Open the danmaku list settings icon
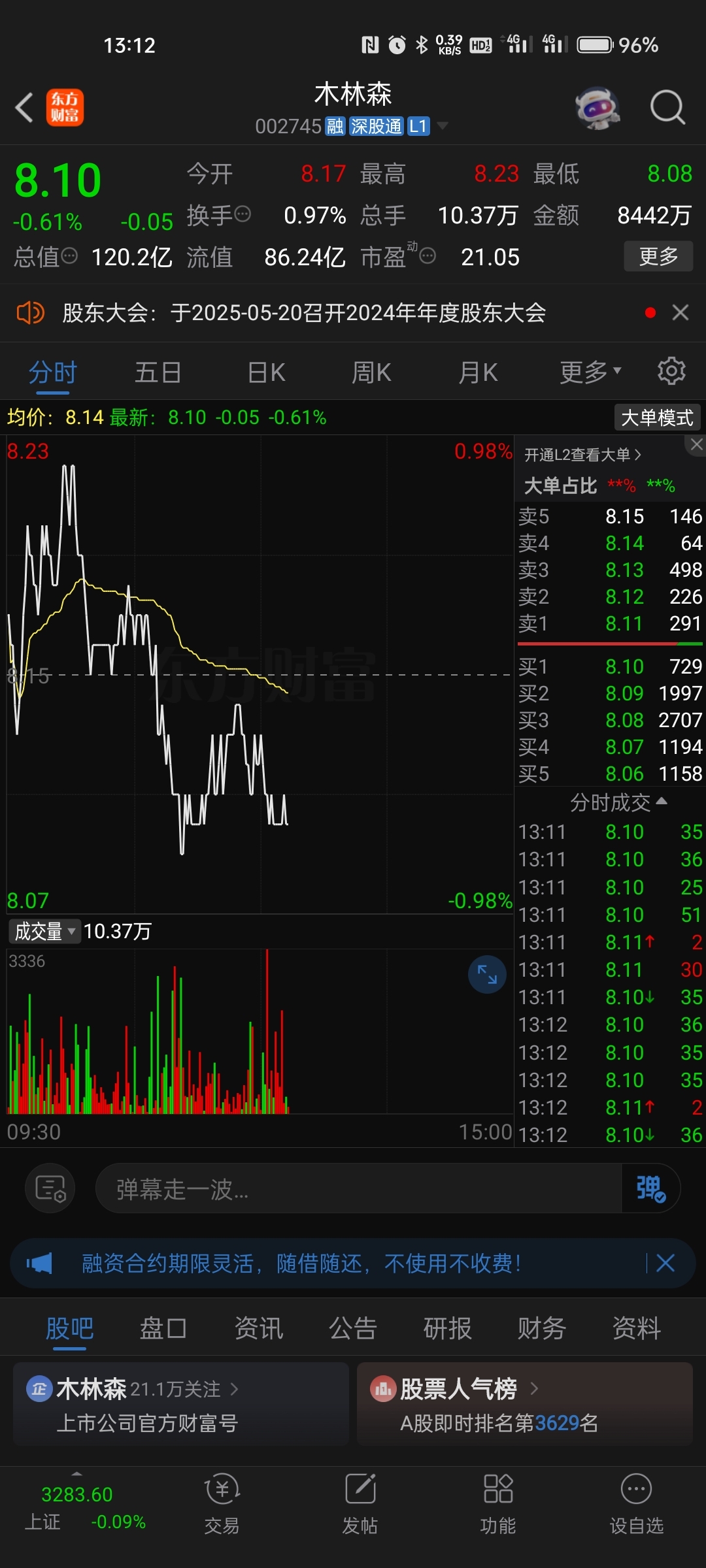 [50, 1188]
